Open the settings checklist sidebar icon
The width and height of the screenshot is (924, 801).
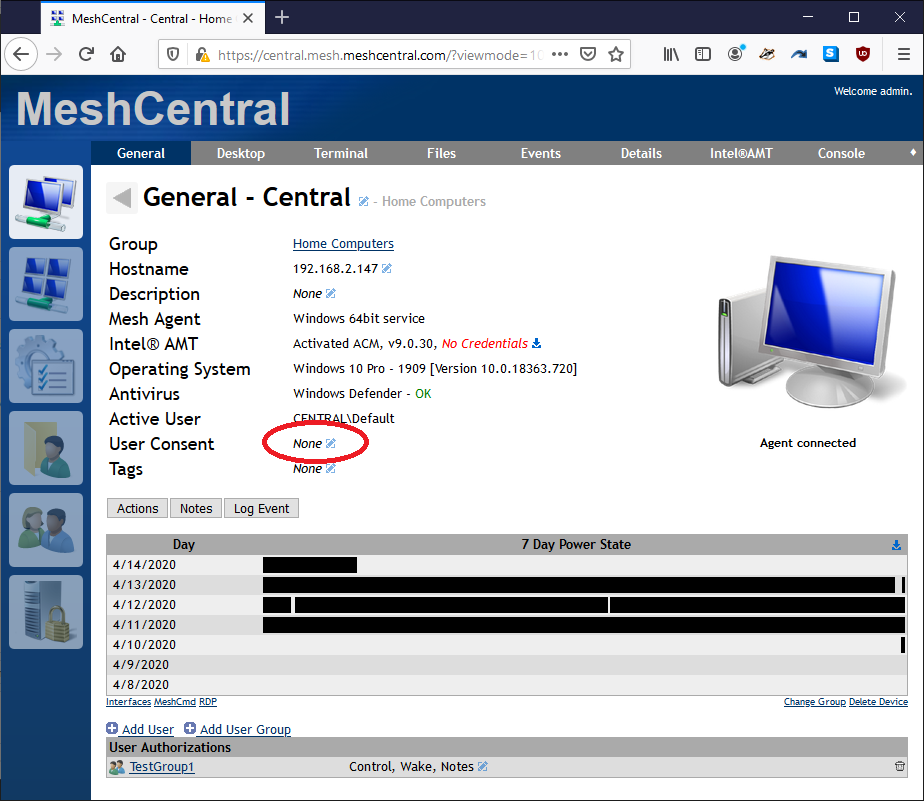click(x=46, y=366)
